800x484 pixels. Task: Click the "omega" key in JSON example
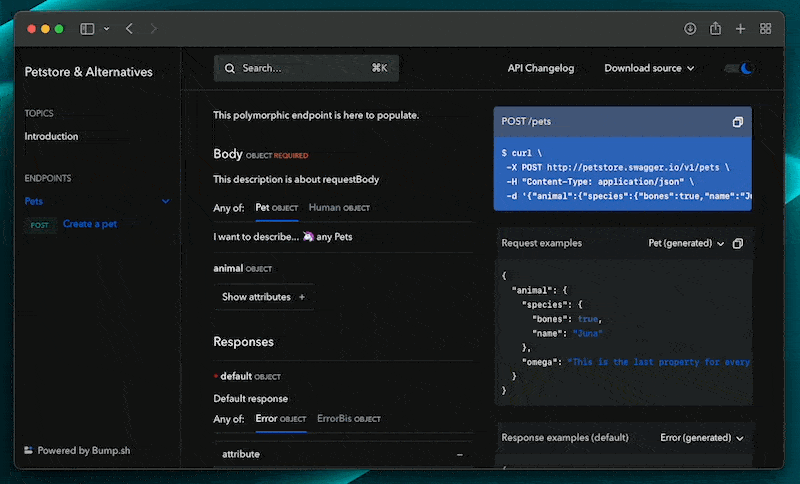pyautogui.click(x=541, y=362)
